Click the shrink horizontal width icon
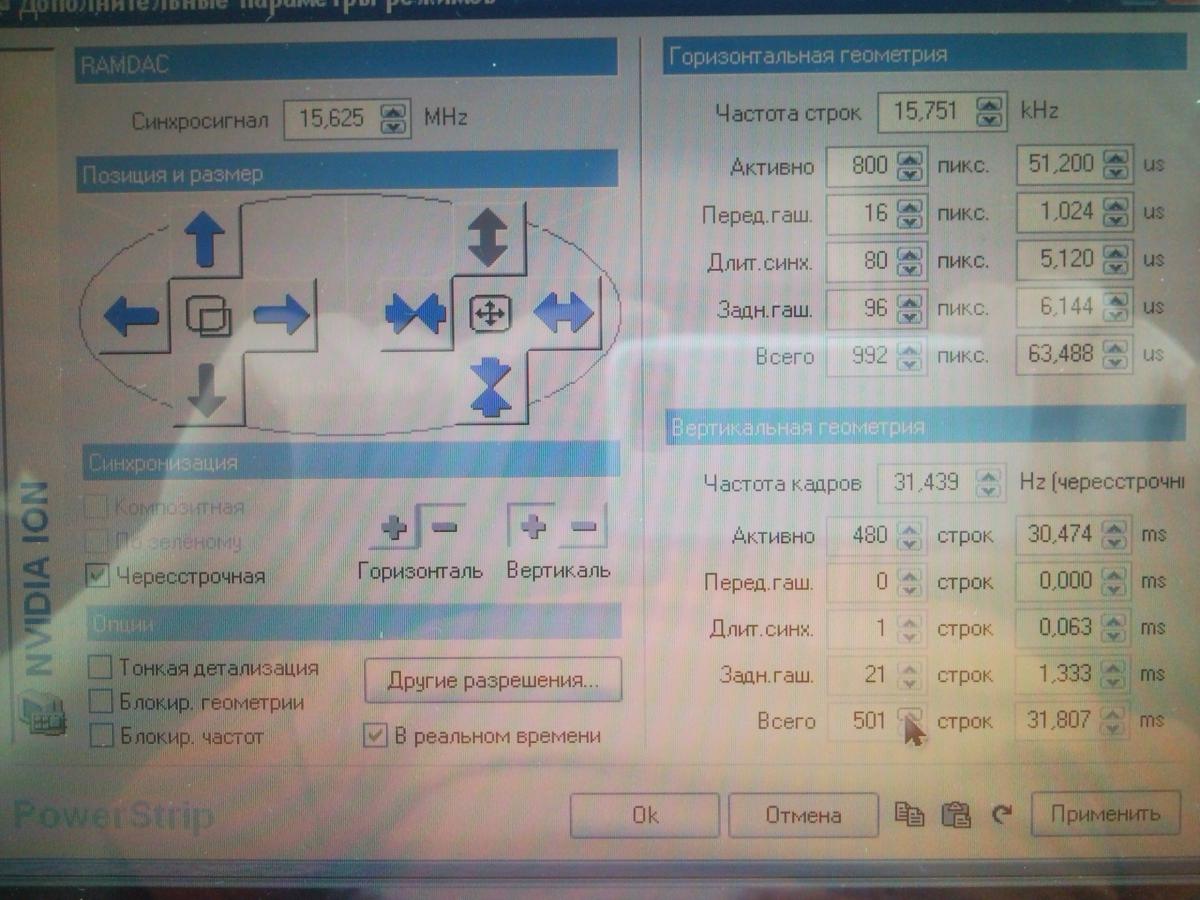 [415, 315]
